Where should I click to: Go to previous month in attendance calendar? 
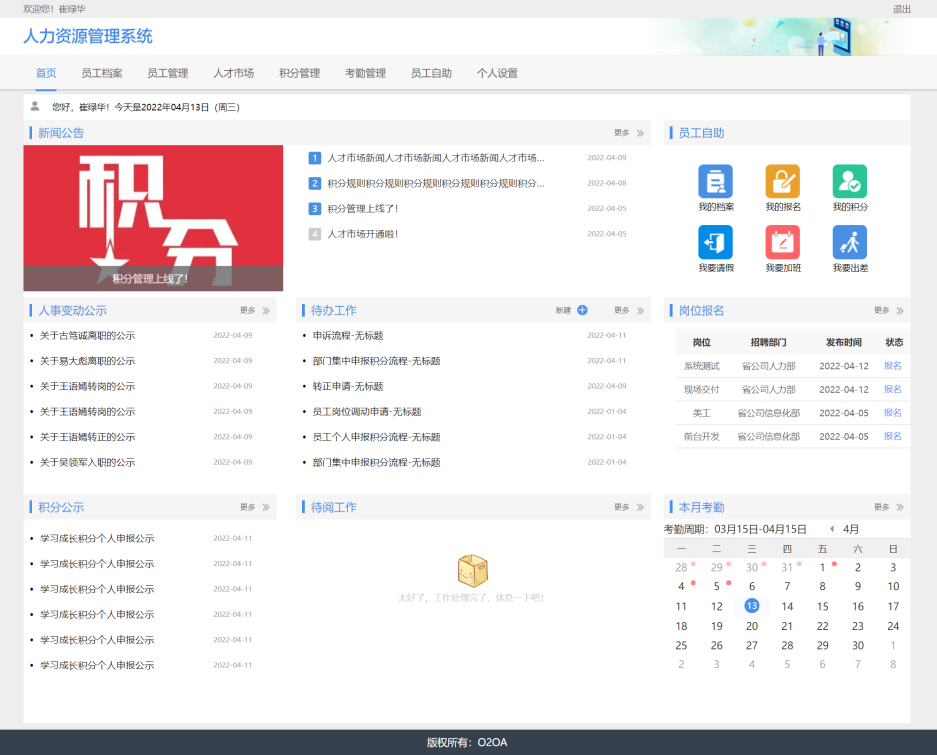click(831, 529)
